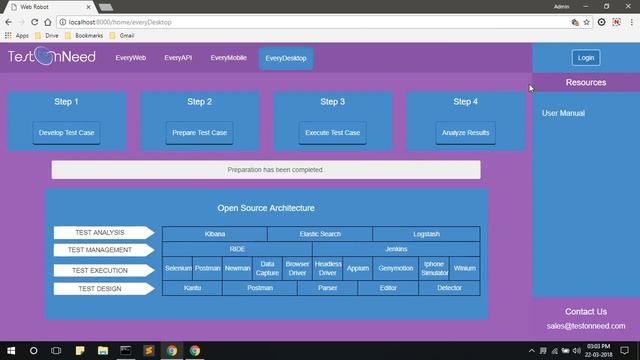640x360 pixels.
Task: Click the Appium cell
Action: coord(358,268)
